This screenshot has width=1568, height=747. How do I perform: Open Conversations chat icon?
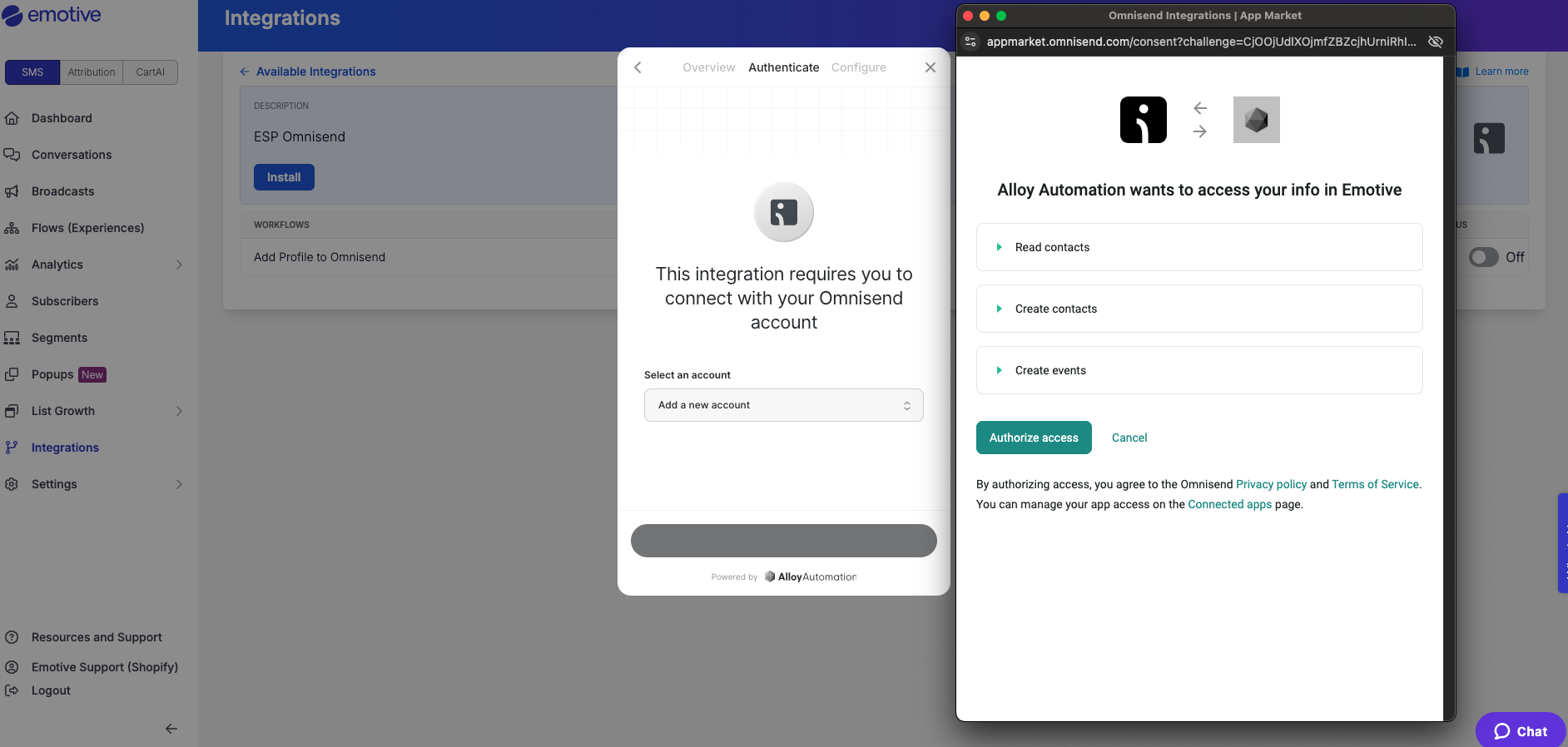(12, 155)
